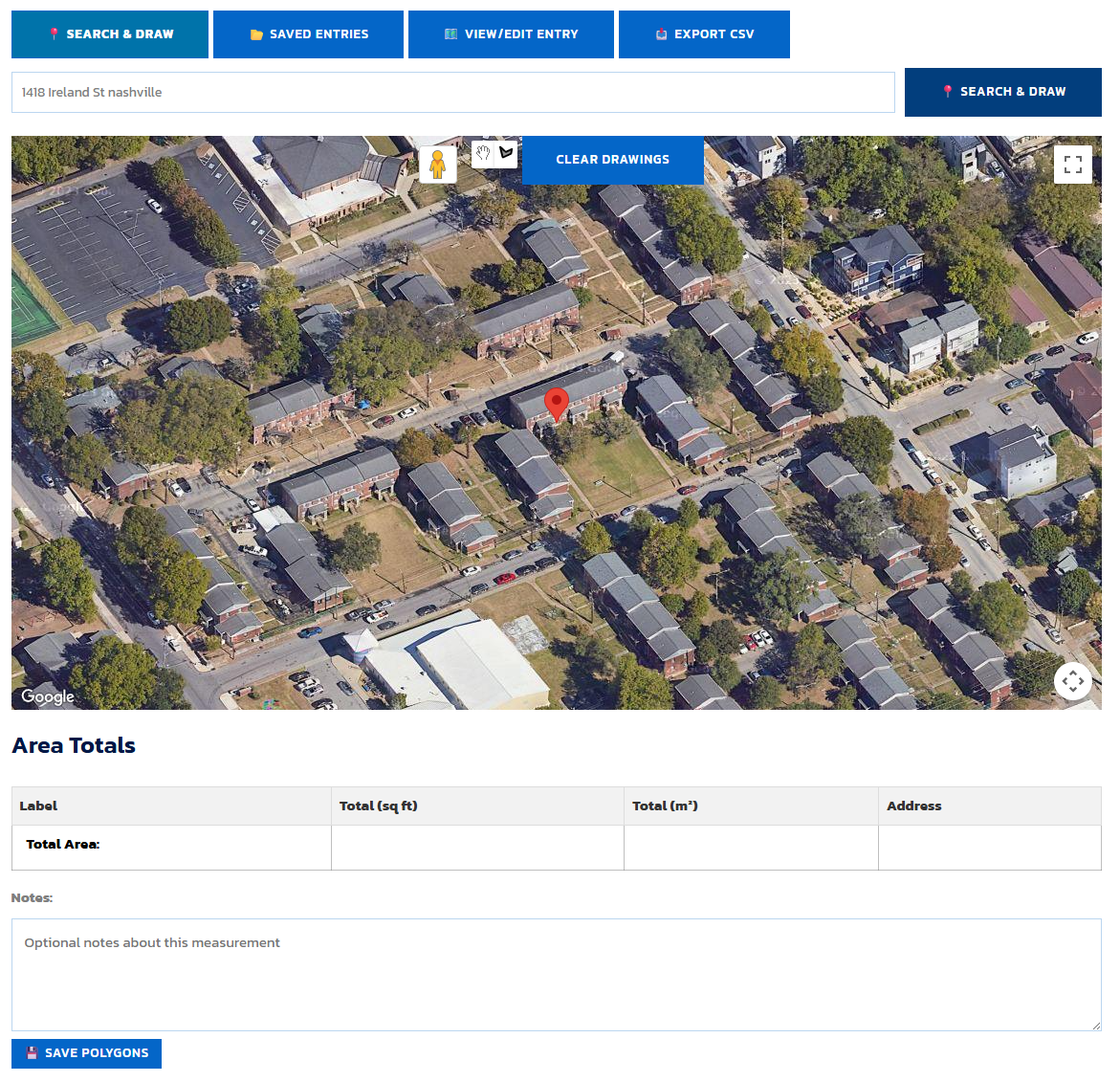The image size is (1120, 1082).
Task: Switch to View/Edit Entry tab
Action: [x=511, y=34]
